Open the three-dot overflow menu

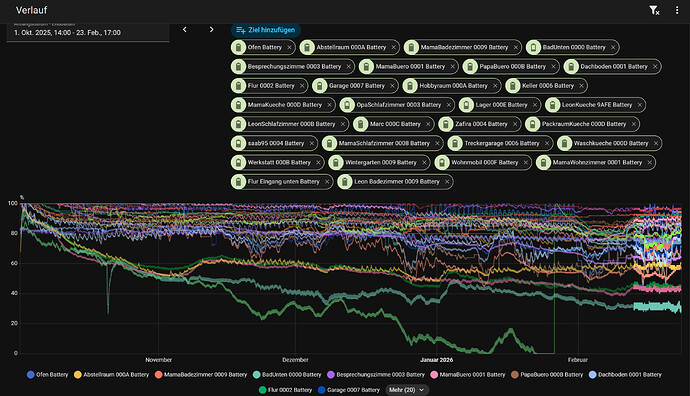[677, 10]
